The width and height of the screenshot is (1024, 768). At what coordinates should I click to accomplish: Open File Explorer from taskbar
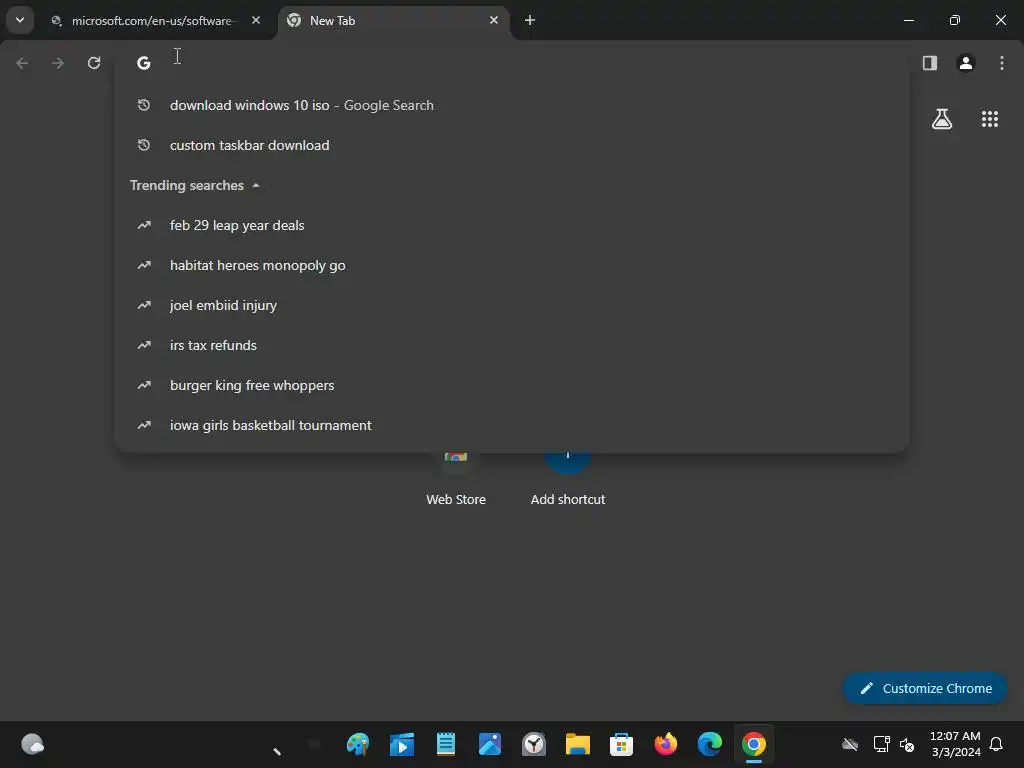click(x=577, y=744)
